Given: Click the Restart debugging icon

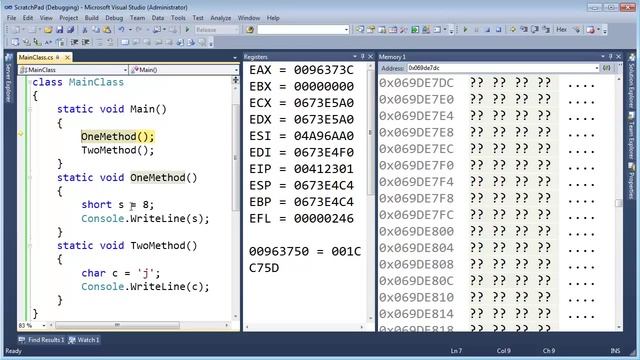Looking at the screenshot, I should click(498, 29).
